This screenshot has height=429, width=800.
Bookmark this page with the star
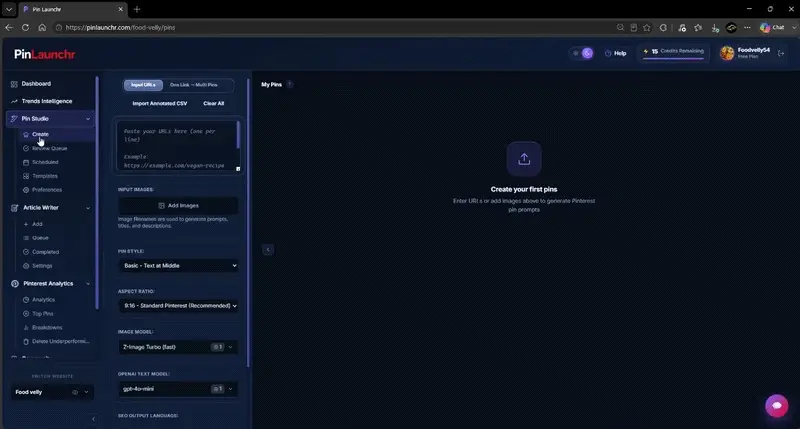coord(647,28)
